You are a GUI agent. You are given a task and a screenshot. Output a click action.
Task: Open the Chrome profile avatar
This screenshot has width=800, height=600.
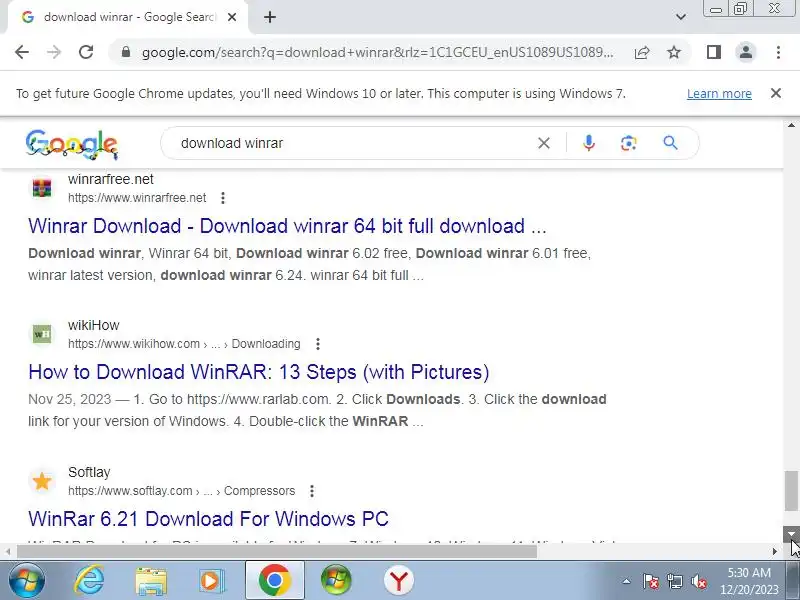tap(745, 52)
